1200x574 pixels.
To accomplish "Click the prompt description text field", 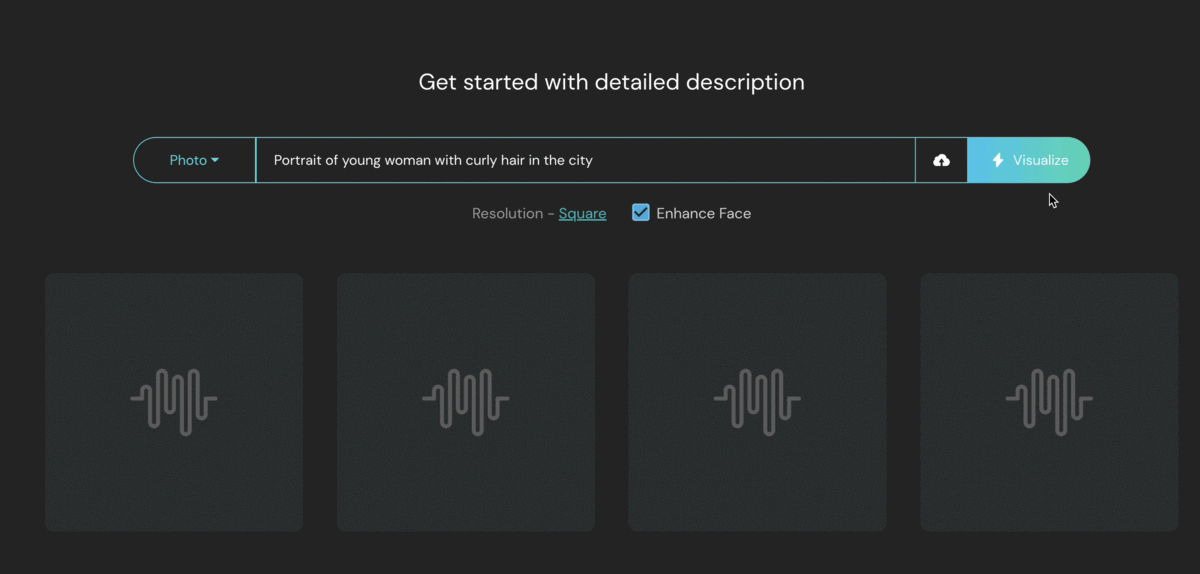I will coord(586,160).
